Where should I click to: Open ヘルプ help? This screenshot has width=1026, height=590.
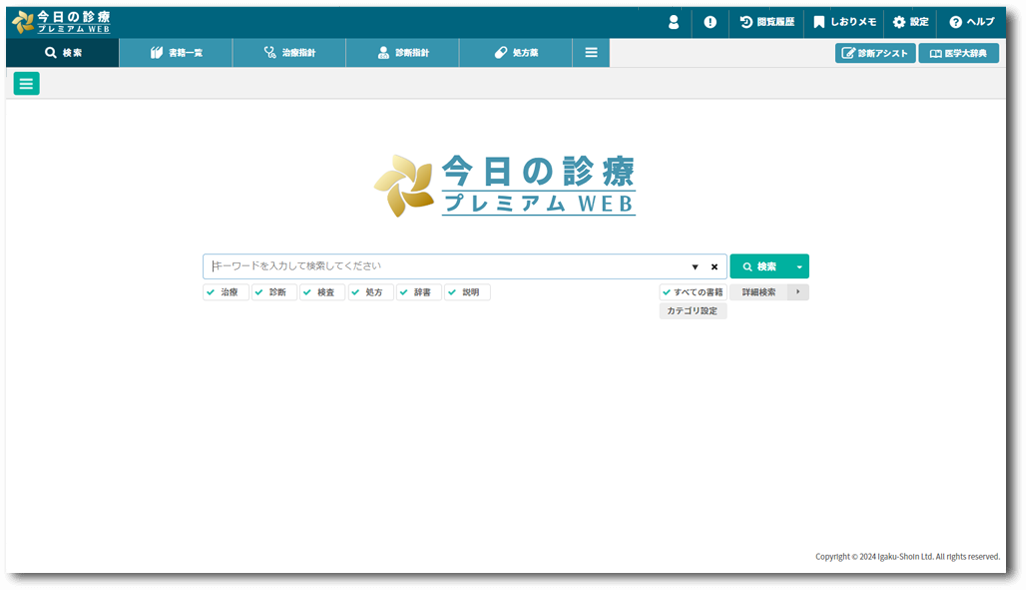972,22
